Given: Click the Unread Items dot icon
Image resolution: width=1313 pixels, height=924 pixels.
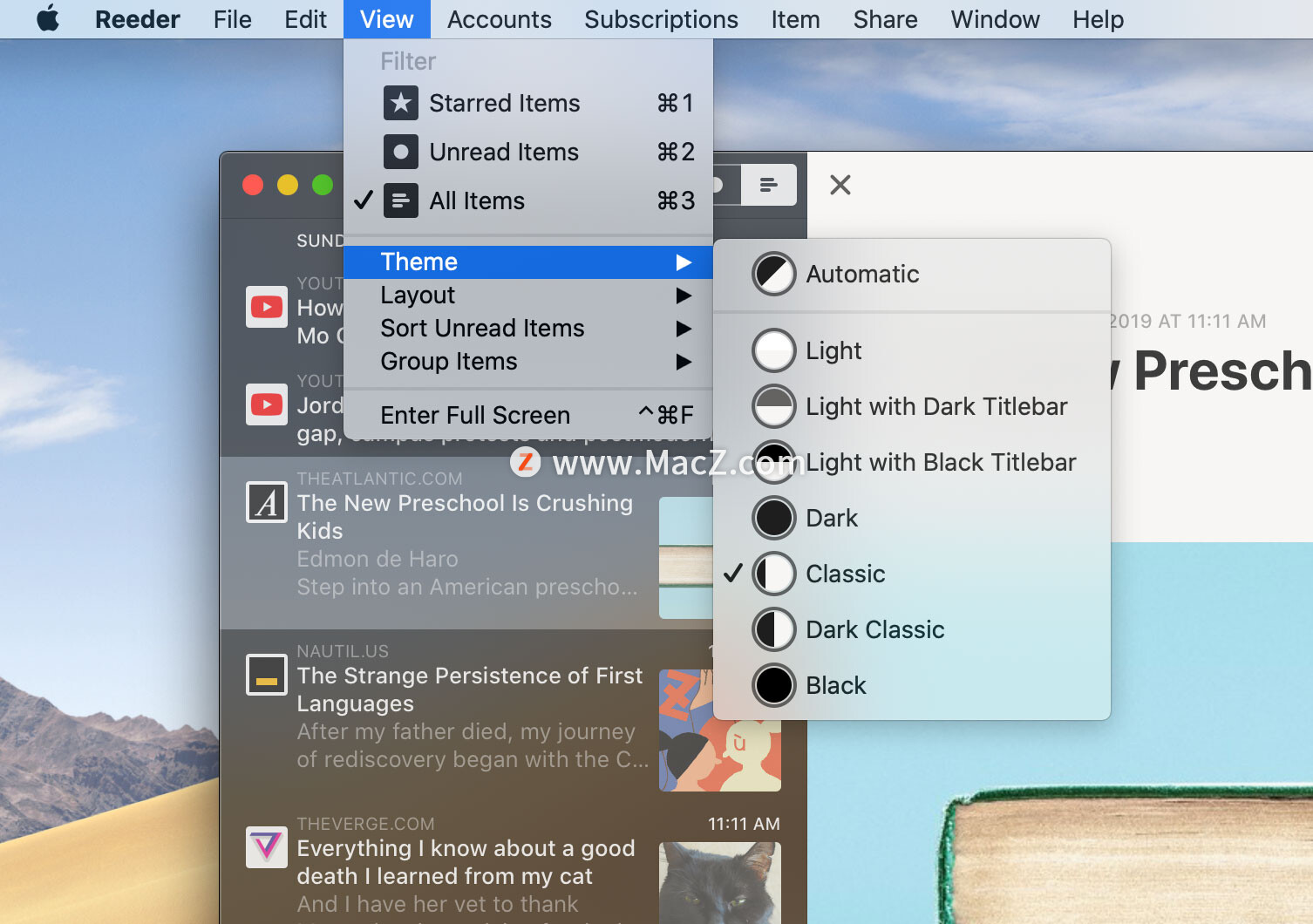Looking at the screenshot, I should click(401, 152).
